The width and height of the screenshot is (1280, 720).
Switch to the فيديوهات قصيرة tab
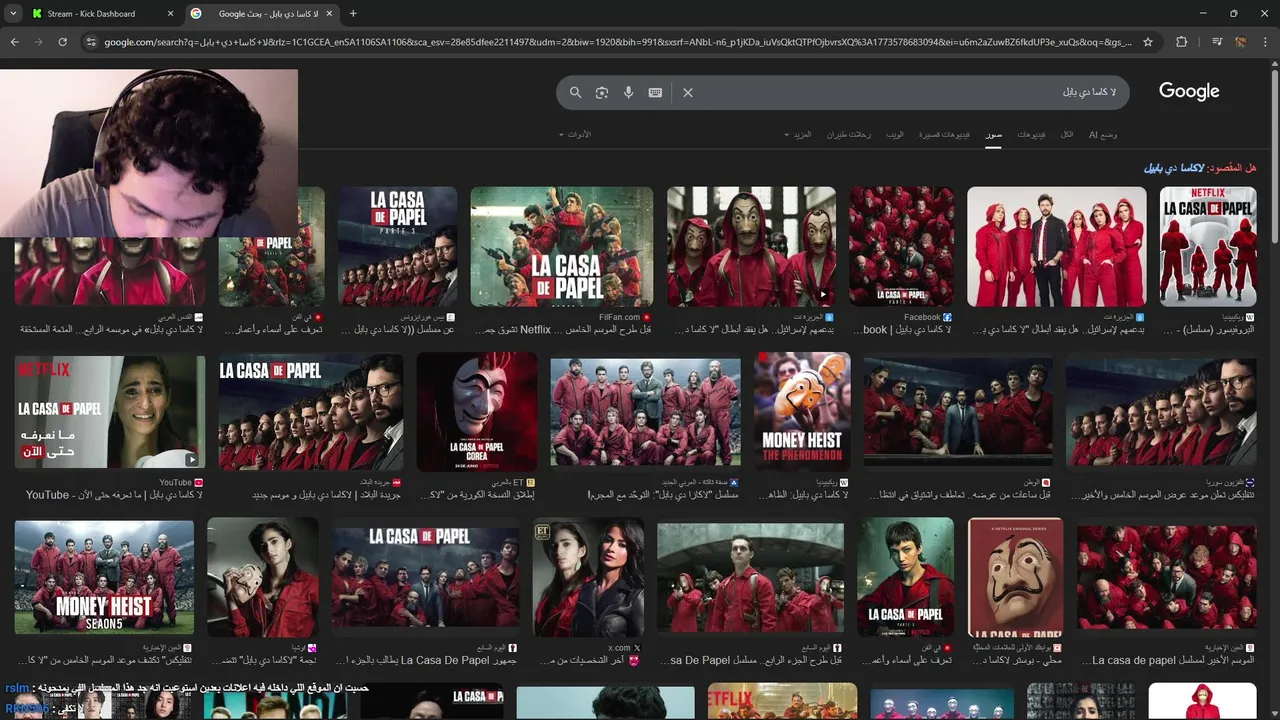(944, 134)
